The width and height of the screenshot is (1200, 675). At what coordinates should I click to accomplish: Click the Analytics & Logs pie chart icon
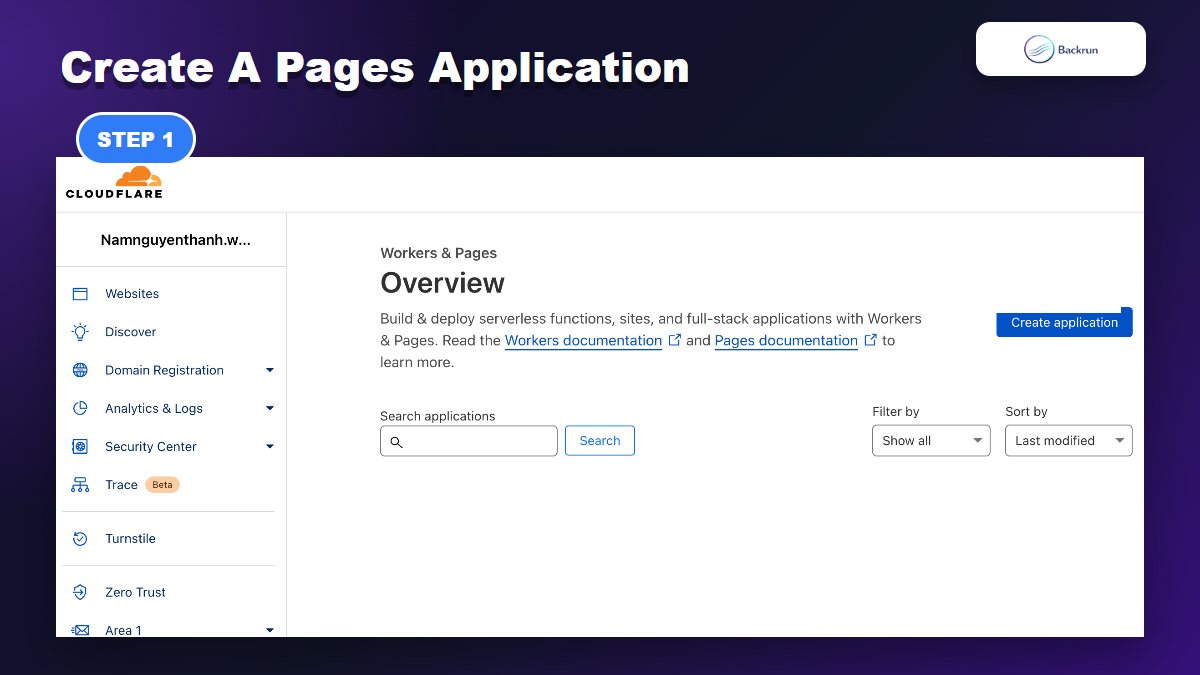tap(80, 408)
